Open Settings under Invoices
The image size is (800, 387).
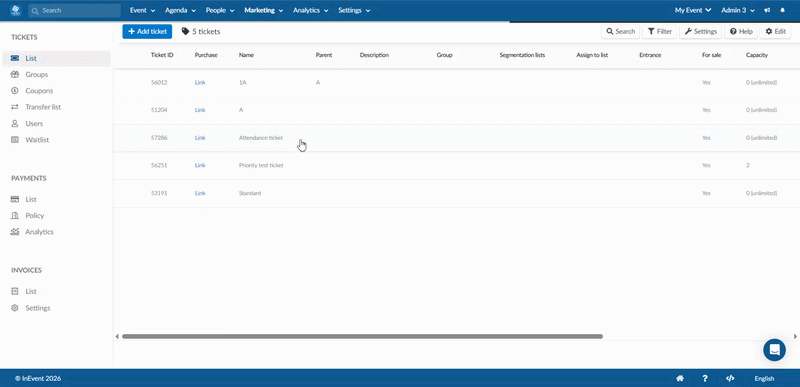[x=38, y=308]
